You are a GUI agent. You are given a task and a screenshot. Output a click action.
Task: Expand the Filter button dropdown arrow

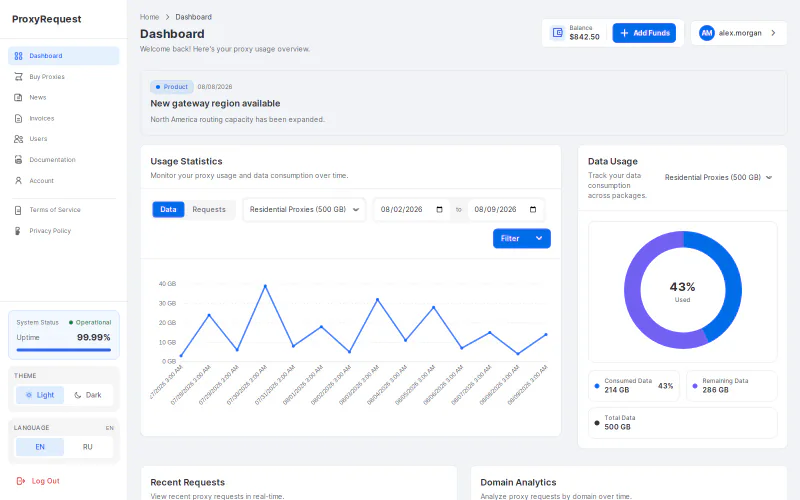(539, 238)
